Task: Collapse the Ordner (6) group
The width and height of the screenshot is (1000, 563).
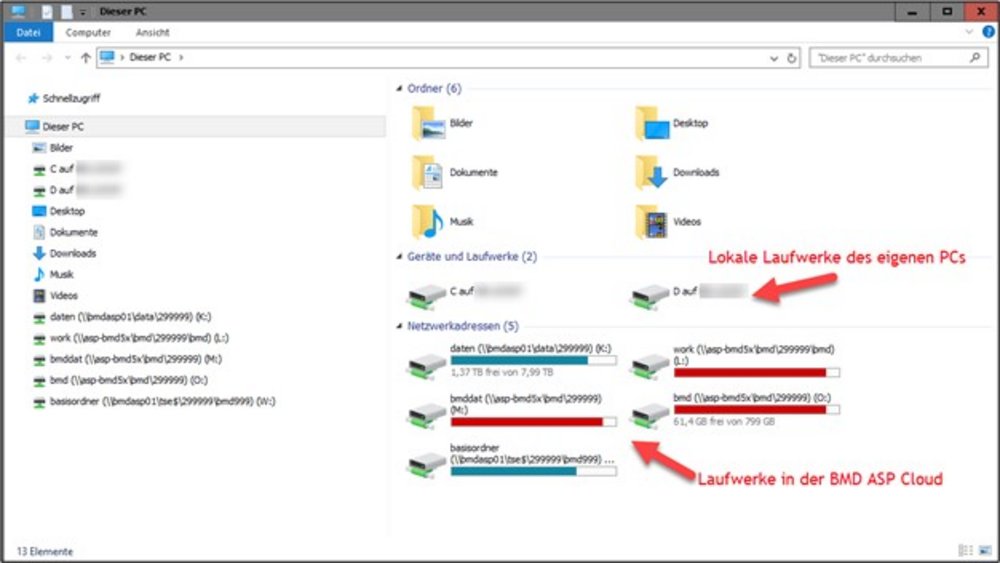Action: (400, 89)
